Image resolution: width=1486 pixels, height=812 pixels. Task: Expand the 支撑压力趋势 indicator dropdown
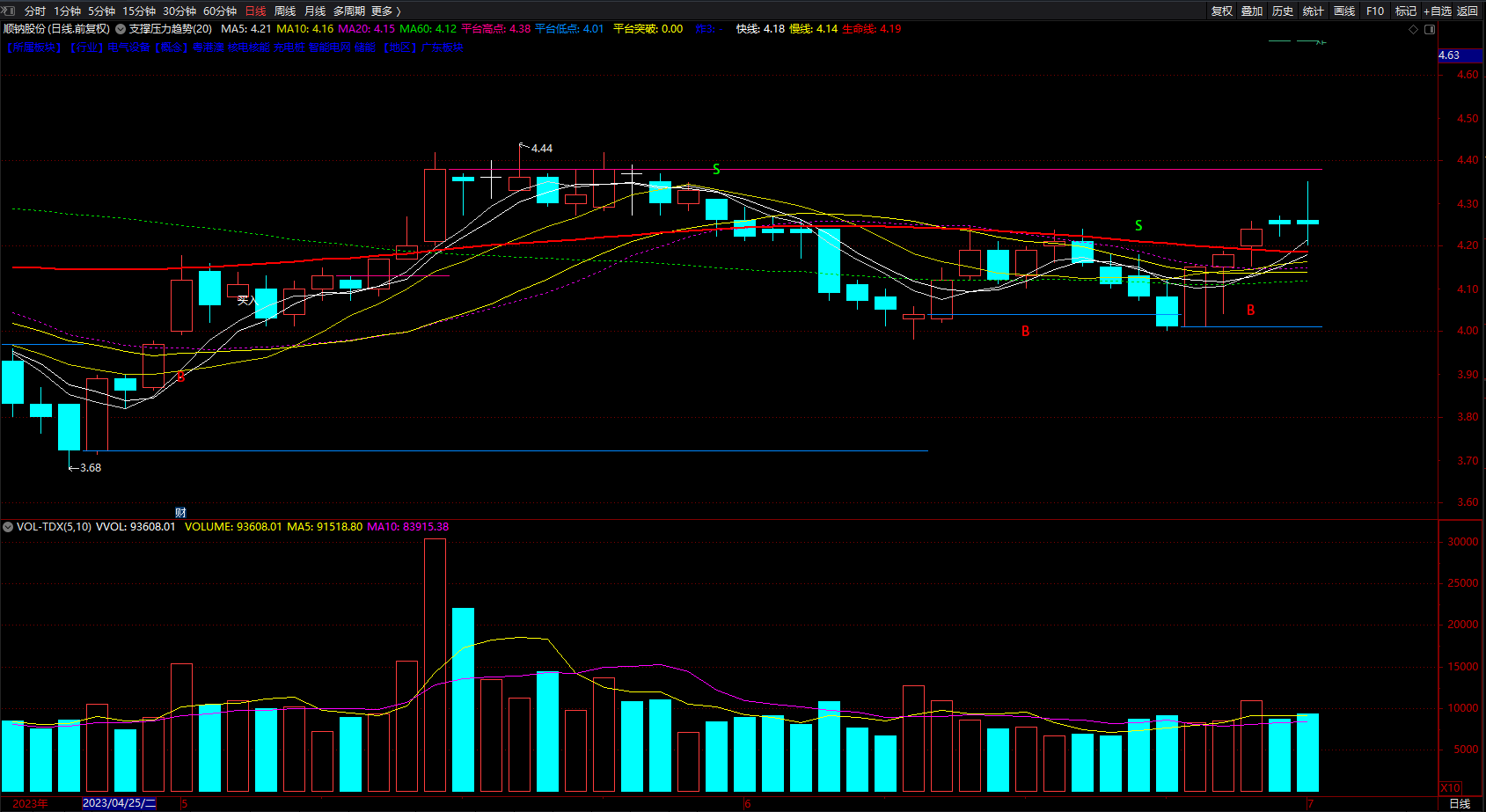121,29
